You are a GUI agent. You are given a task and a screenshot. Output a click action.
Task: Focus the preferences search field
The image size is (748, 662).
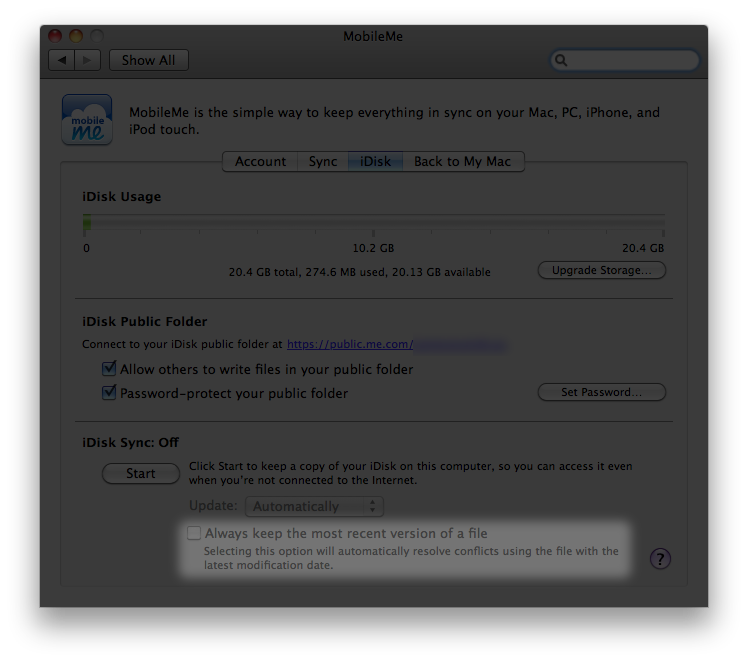point(625,60)
